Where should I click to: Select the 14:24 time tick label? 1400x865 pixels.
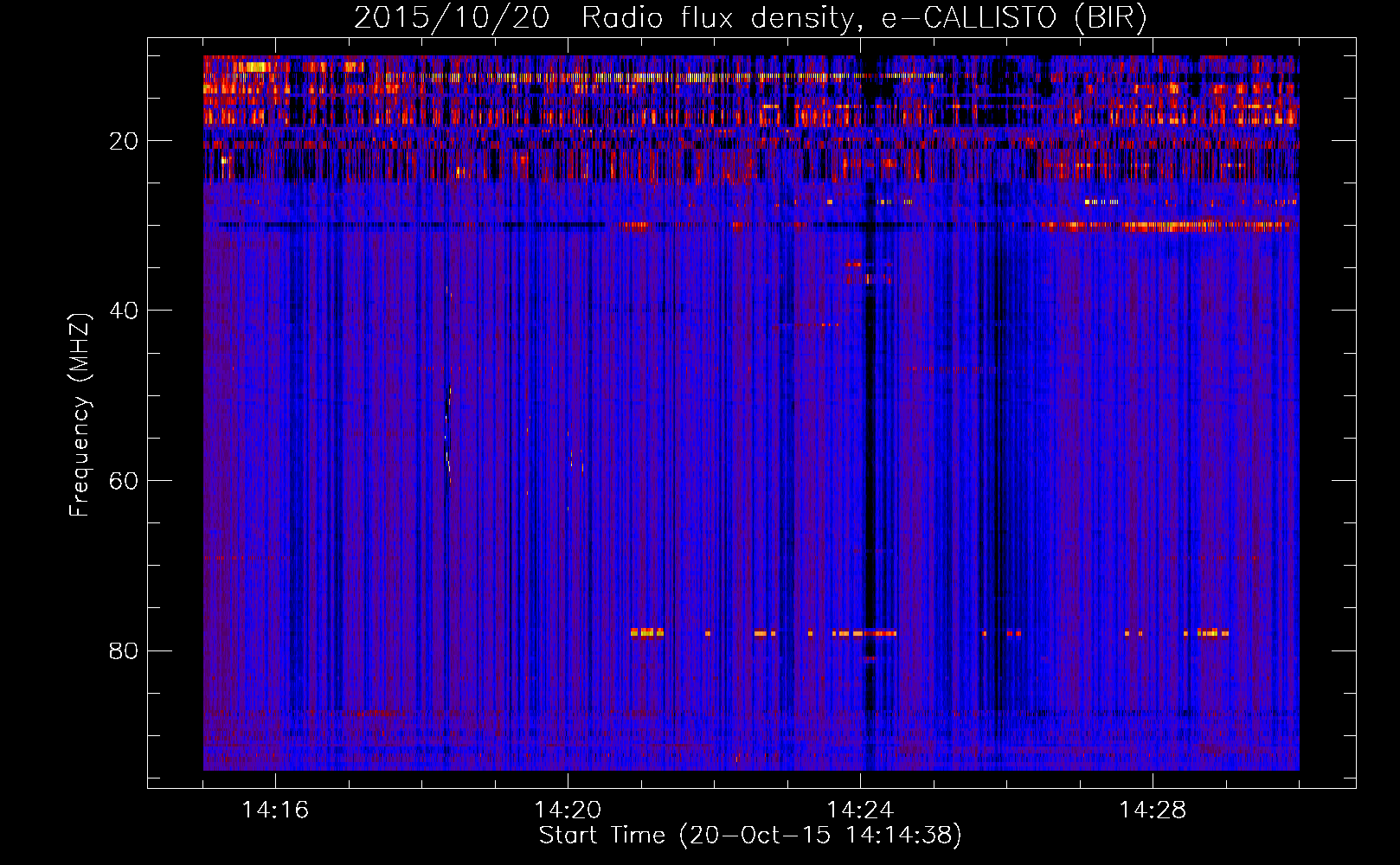point(860,811)
